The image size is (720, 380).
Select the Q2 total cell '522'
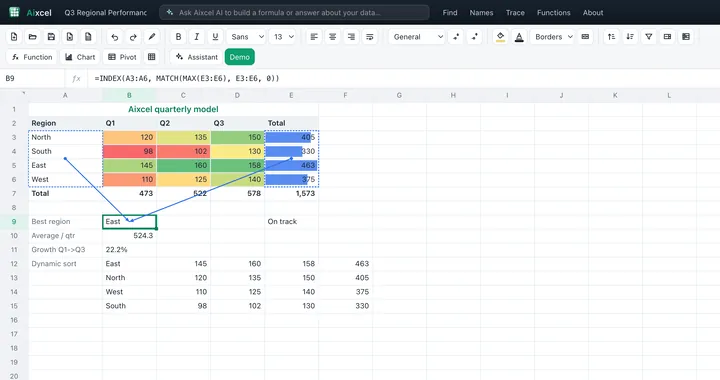183,193
